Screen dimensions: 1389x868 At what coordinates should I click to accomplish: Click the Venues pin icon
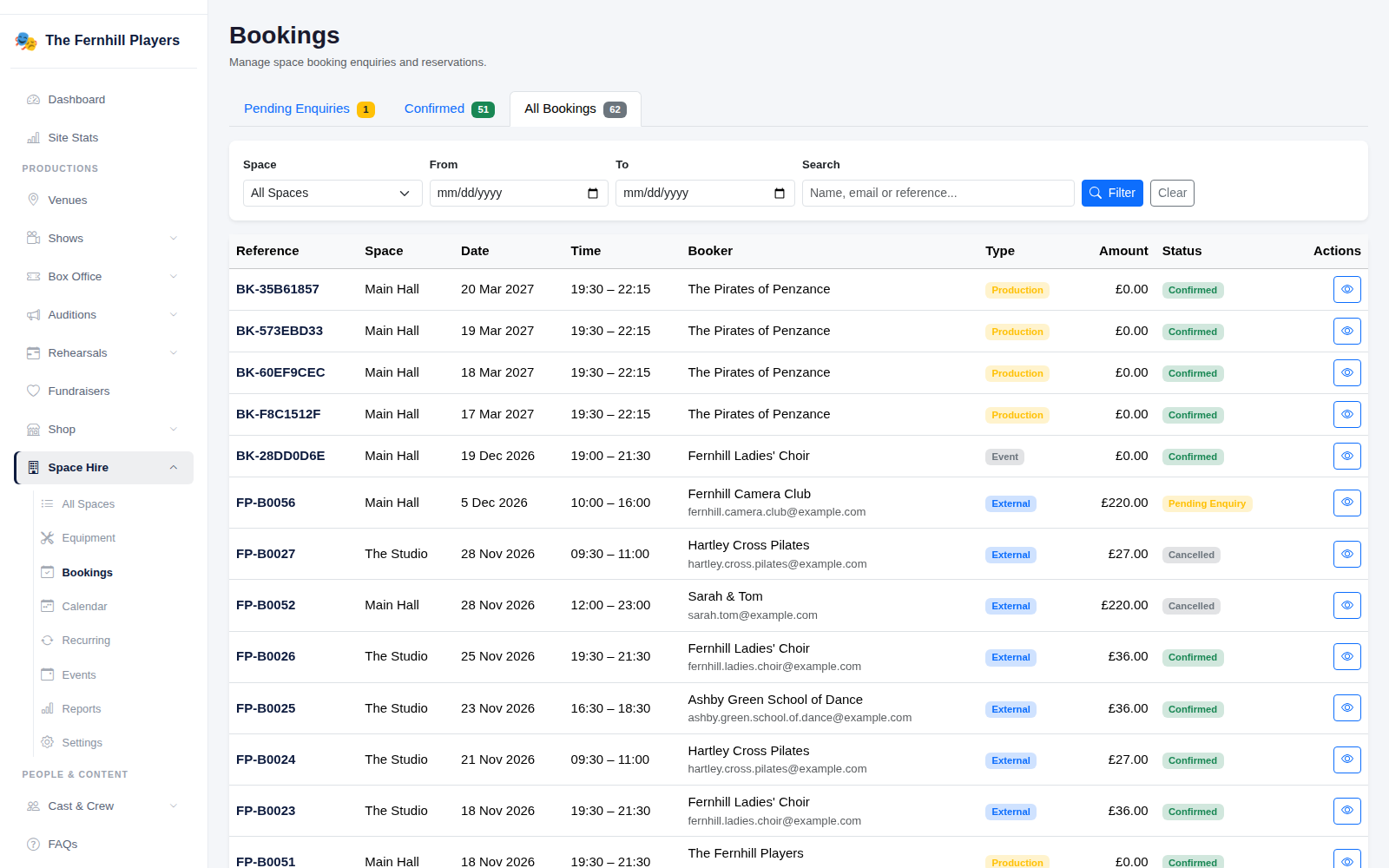click(33, 201)
